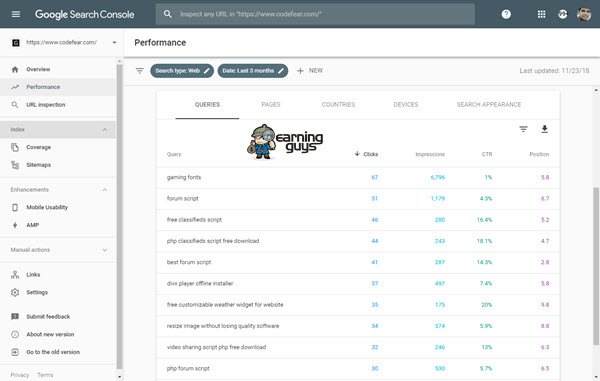The image size is (600, 381).
Task: Click the AMP lightning icon
Action: [x=15, y=225]
